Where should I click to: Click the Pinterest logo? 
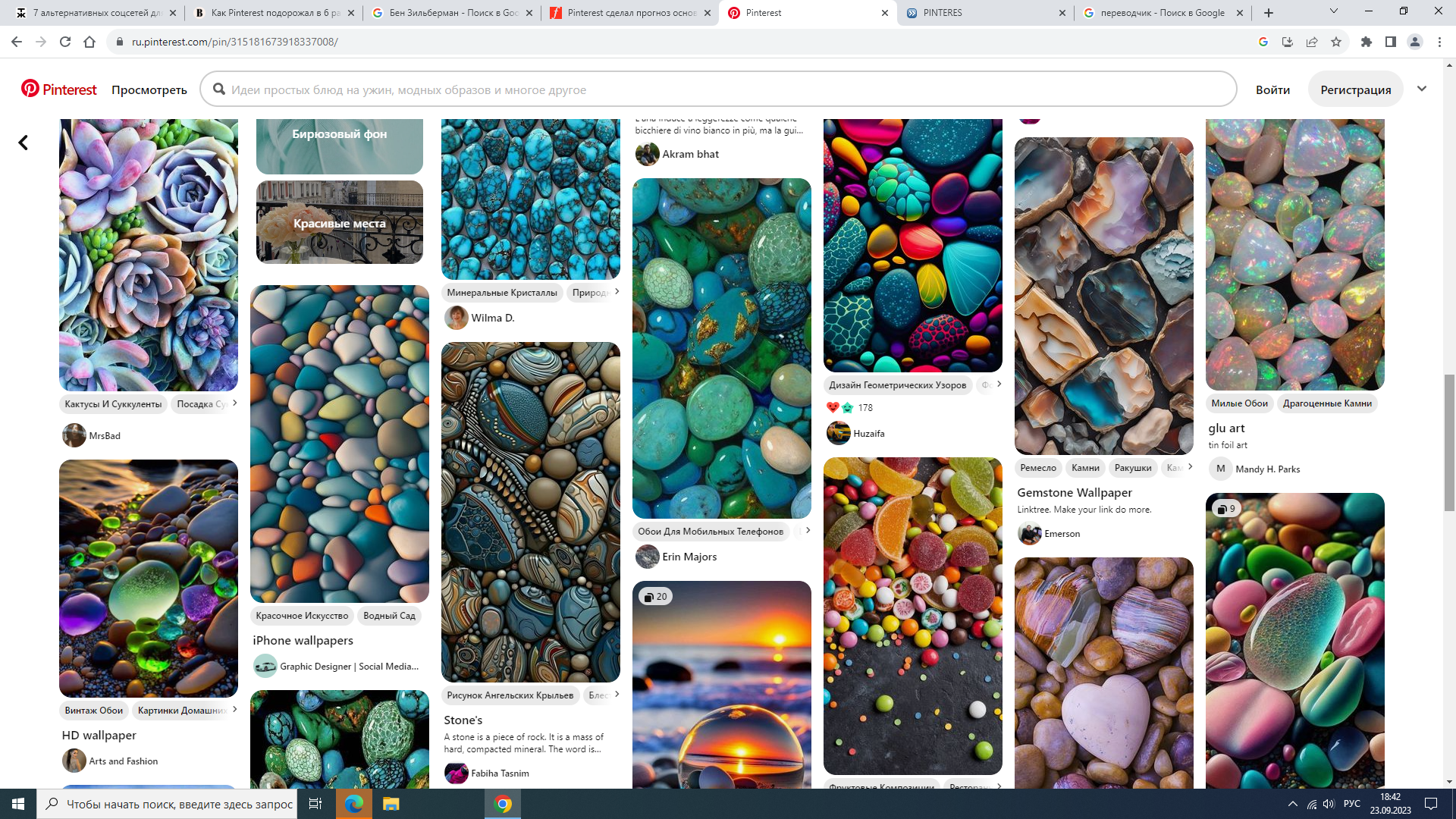[59, 89]
